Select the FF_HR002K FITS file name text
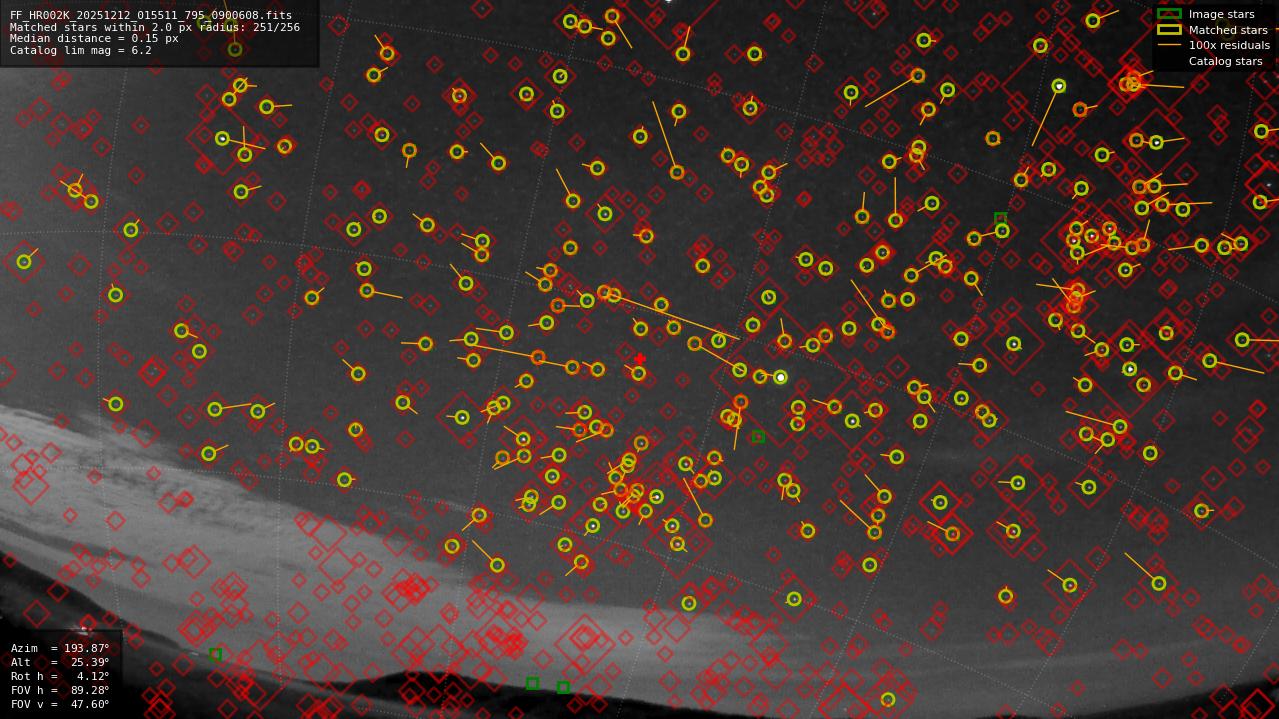This screenshot has width=1279, height=719. pyautogui.click(x=151, y=15)
